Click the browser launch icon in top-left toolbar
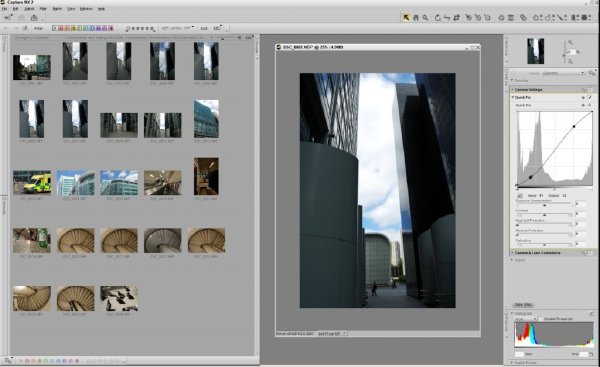Screen dimensions: 600x367 8,18
